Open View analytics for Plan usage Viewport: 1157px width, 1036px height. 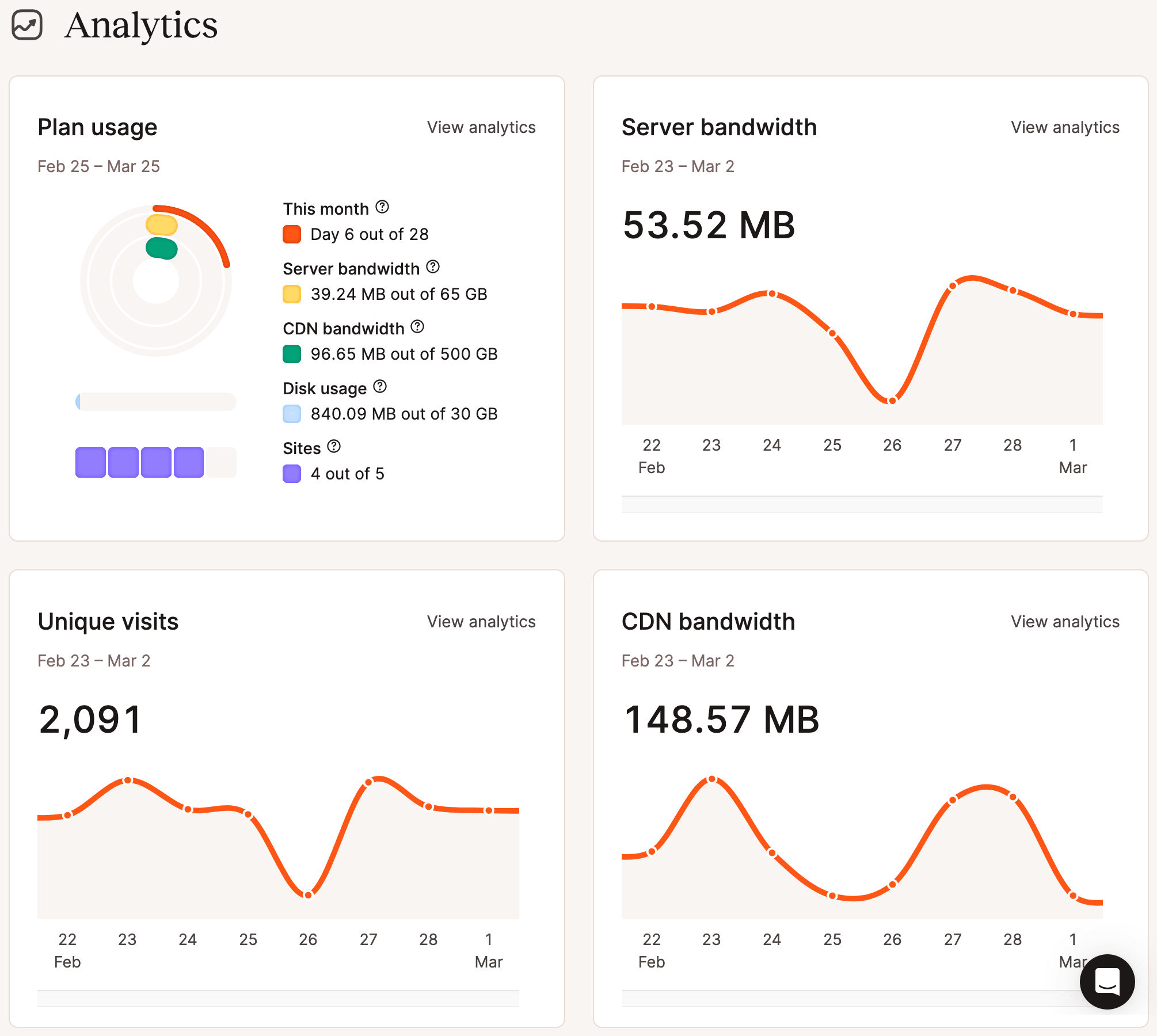481,127
